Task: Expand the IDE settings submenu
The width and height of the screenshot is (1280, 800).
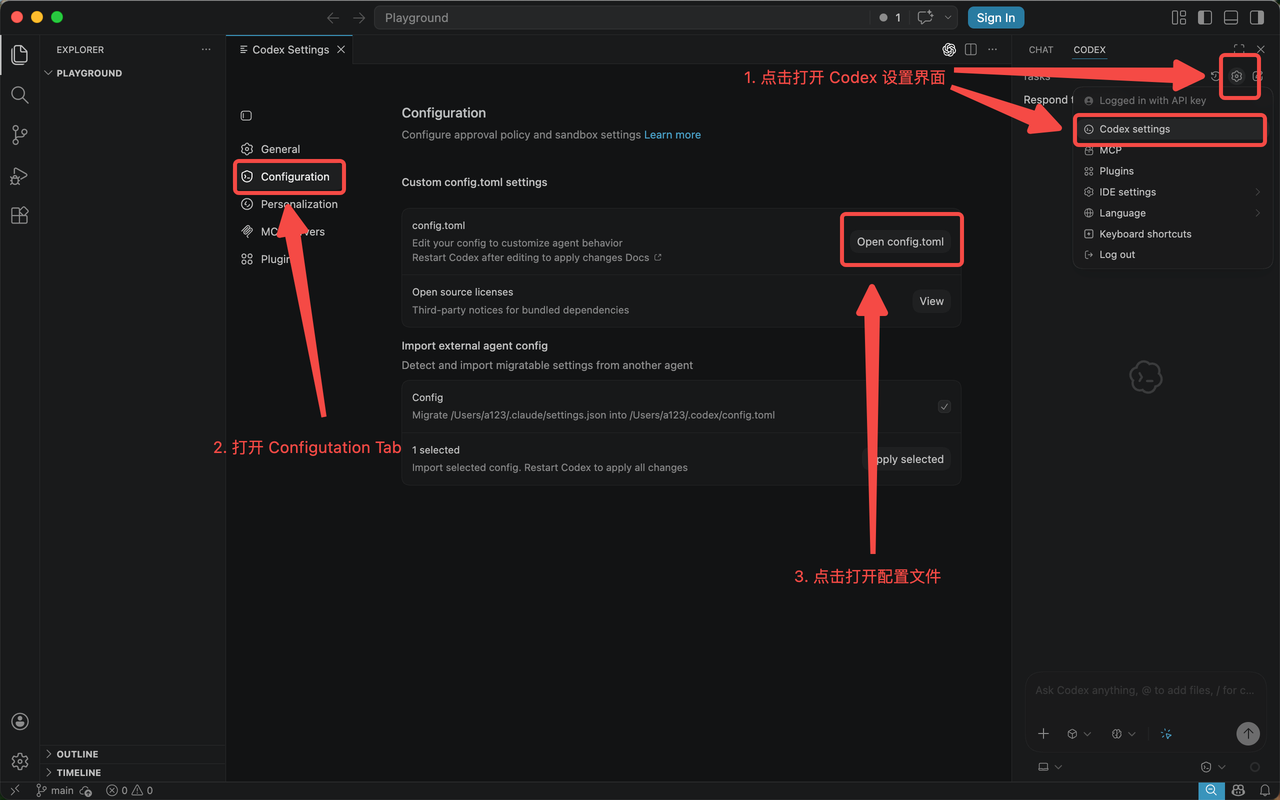Action: tap(1172, 192)
